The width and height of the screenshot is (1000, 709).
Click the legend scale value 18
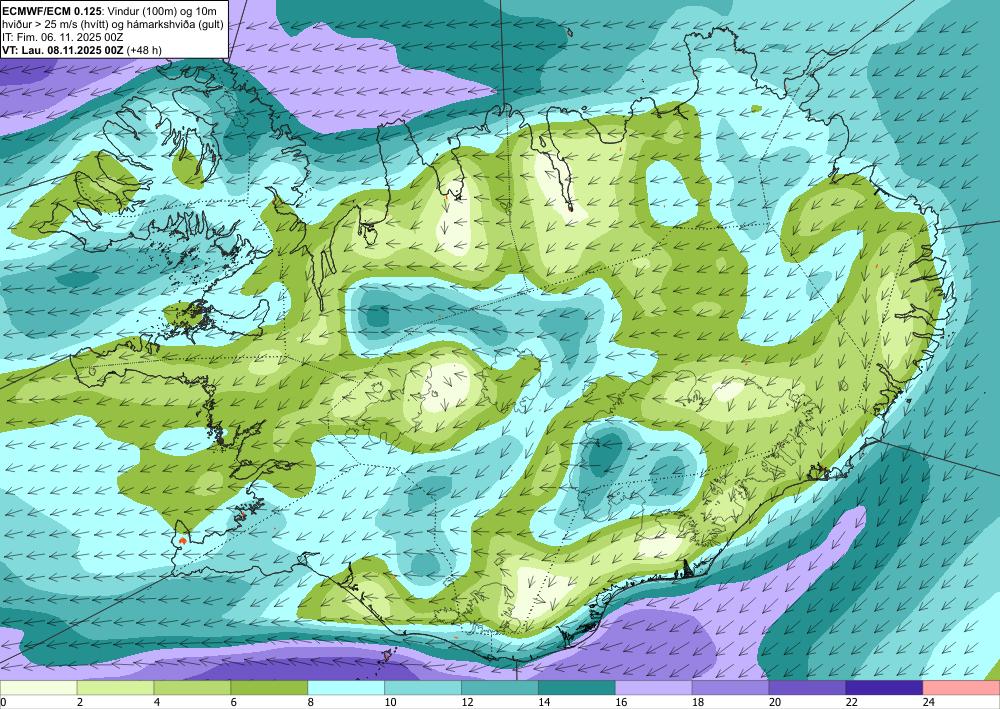pyautogui.click(x=698, y=702)
